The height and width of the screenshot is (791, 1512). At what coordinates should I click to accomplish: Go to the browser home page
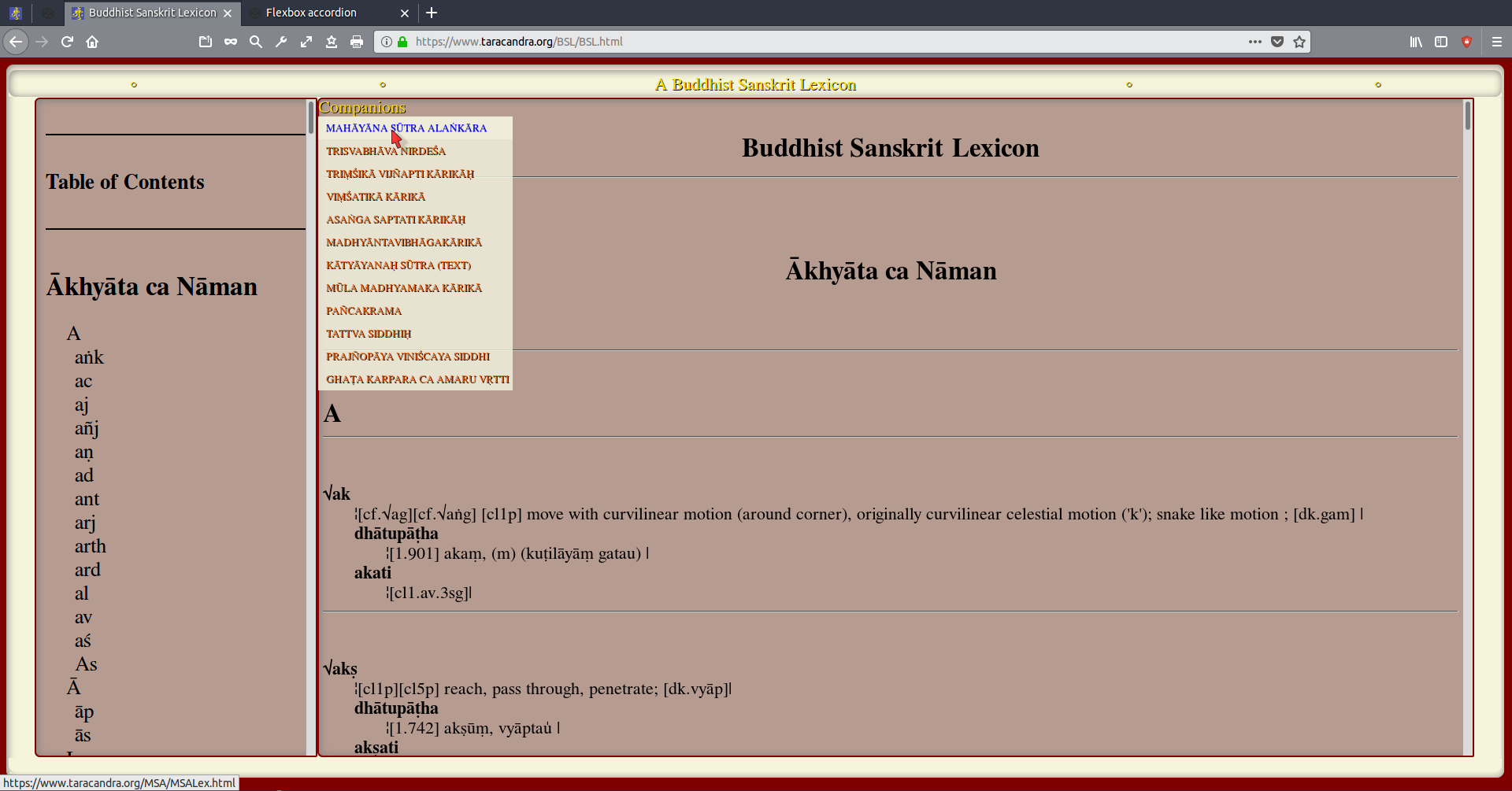(x=92, y=42)
